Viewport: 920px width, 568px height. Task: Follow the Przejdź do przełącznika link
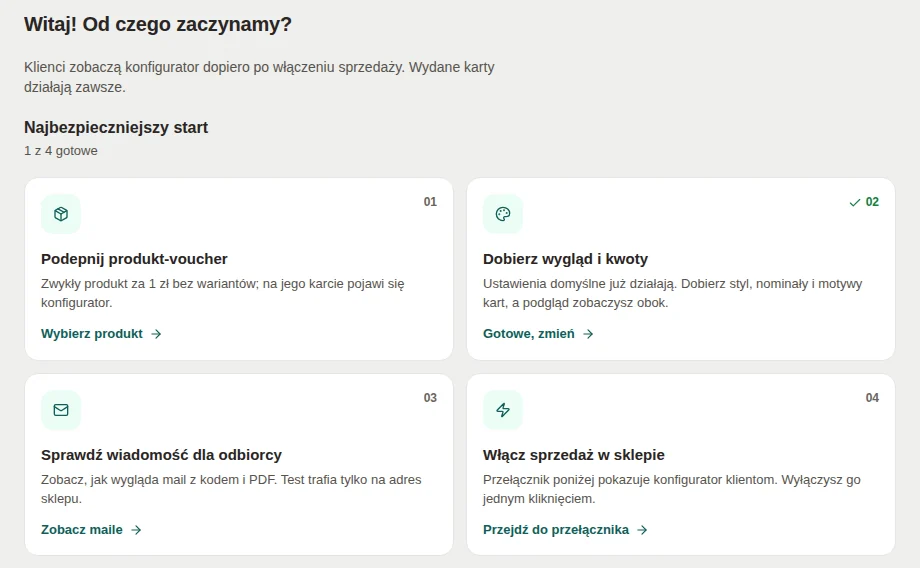[x=565, y=530]
